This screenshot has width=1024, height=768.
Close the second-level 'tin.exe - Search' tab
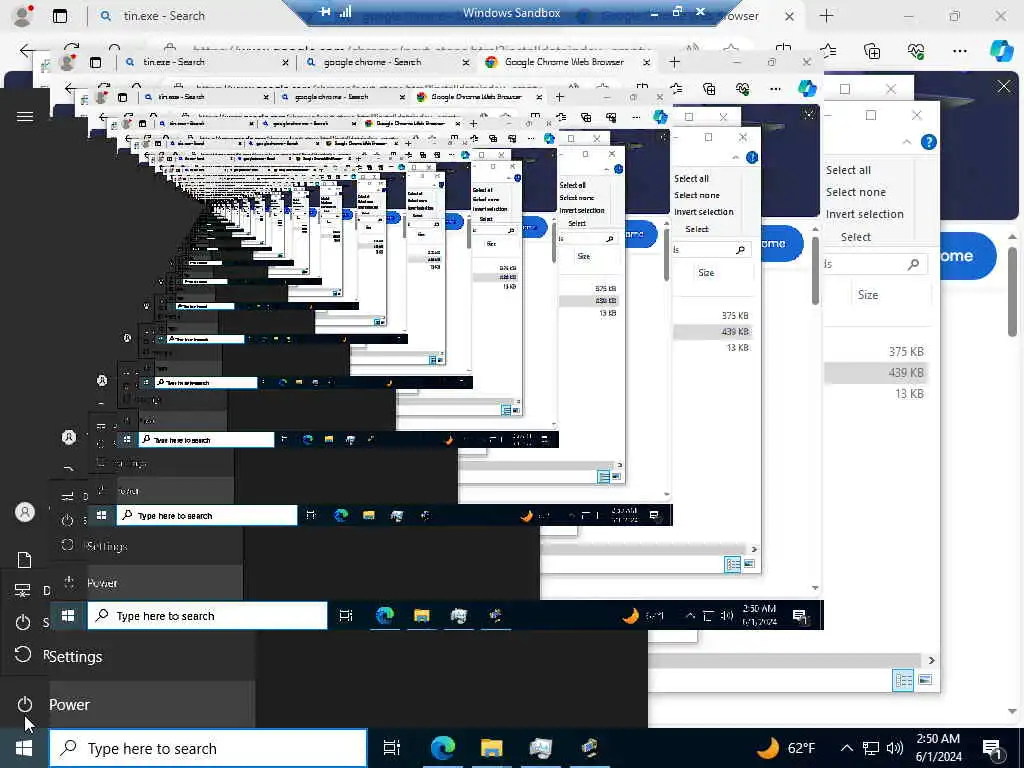[285, 62]
